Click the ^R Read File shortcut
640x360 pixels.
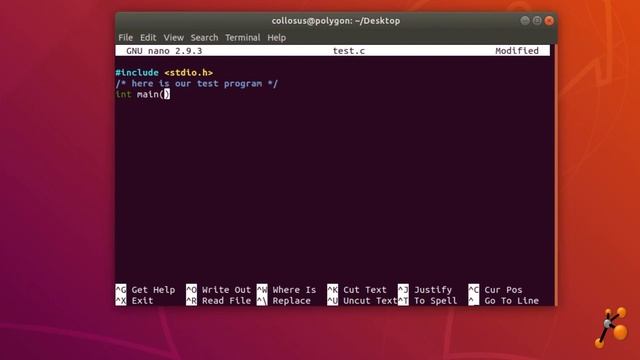pyautogui.click(x=219, y=301)
